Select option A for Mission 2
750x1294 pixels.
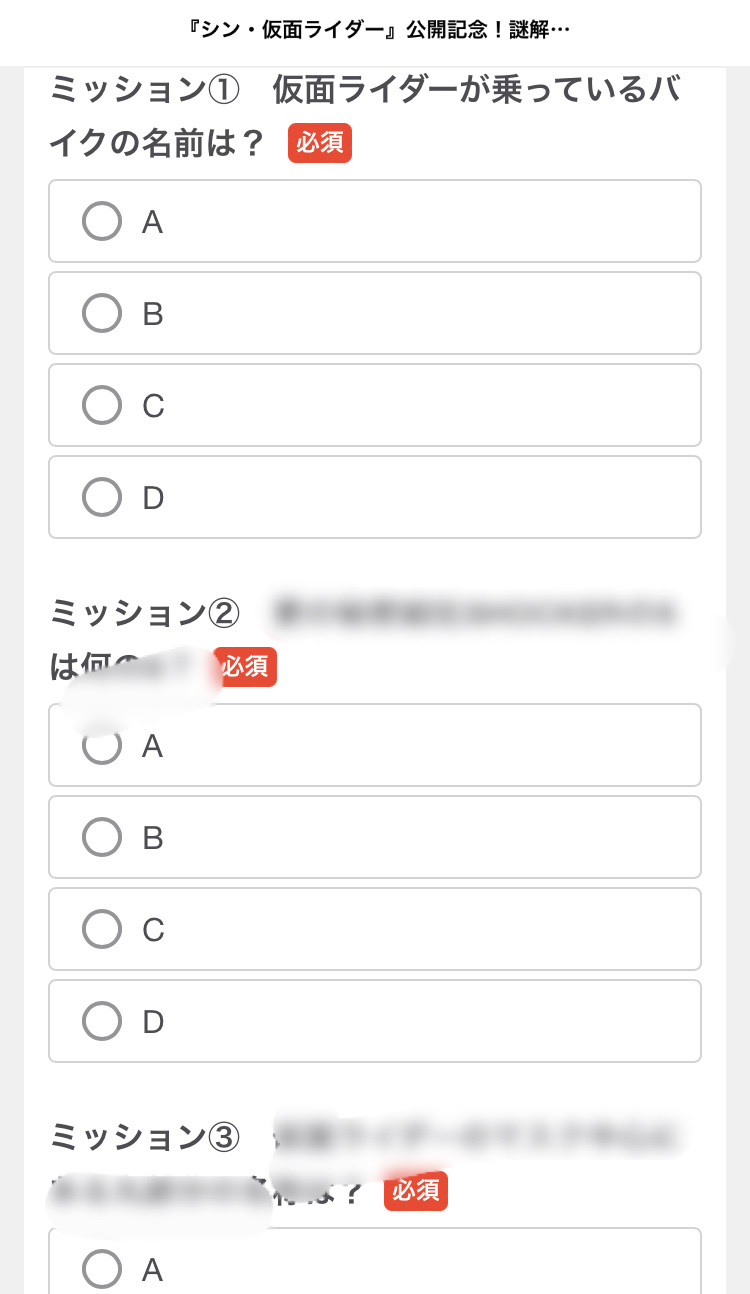[x=102, y=745]
